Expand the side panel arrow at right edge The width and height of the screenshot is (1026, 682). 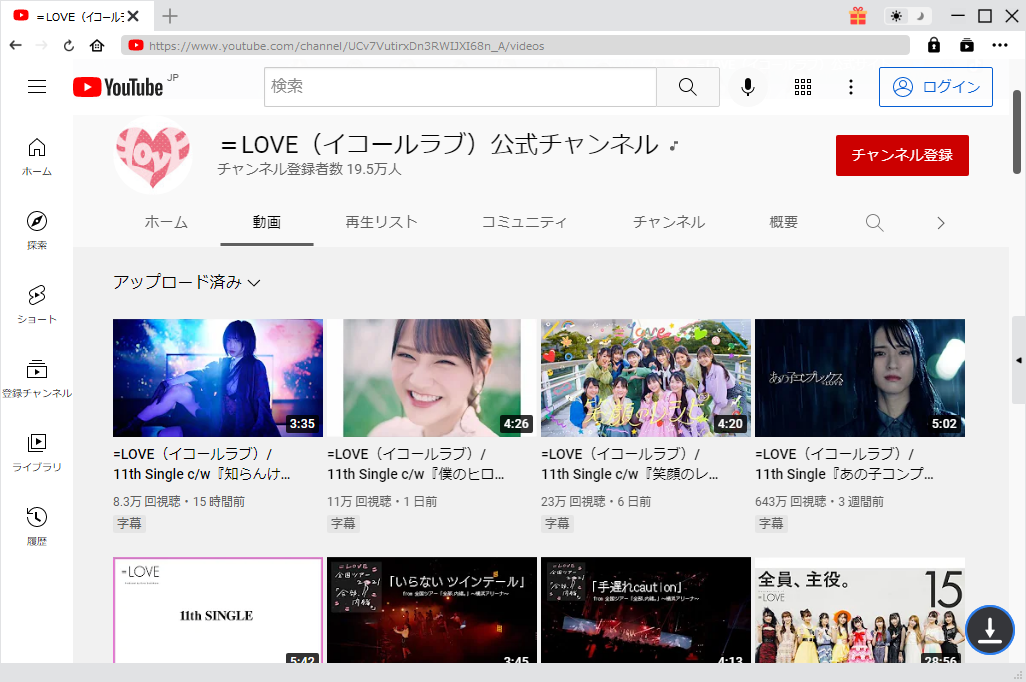(1019, 360)
